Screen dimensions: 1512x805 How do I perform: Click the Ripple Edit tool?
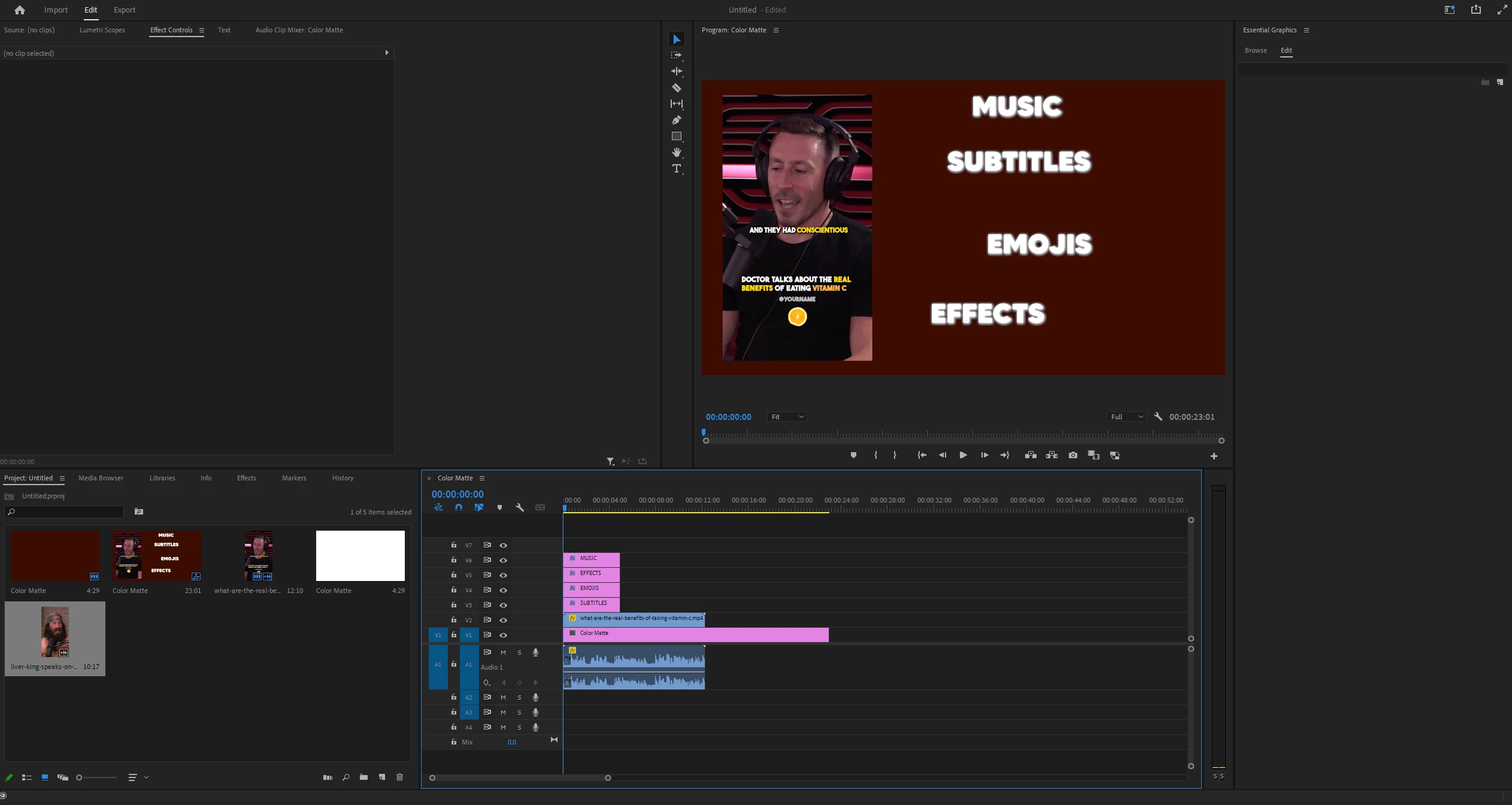(676, 71)
